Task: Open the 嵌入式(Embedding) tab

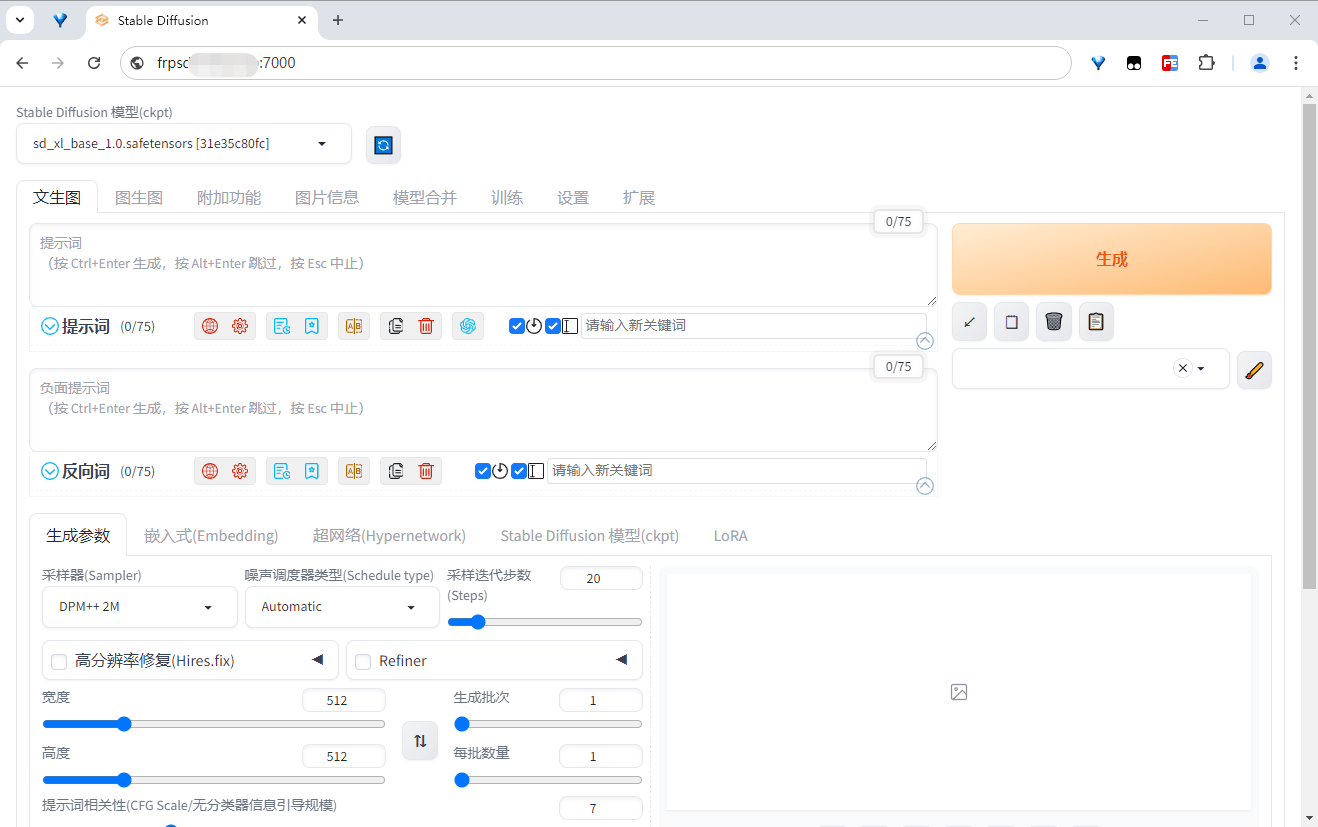Action: (211, 536)
